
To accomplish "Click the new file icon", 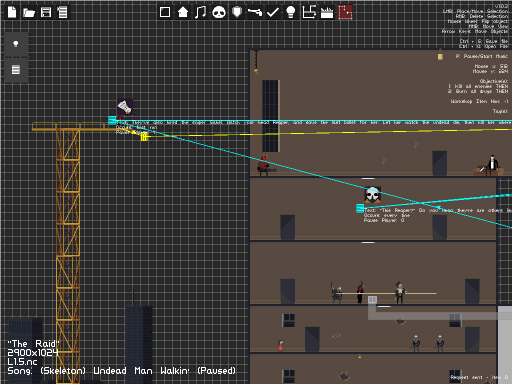I will pyautogui.click(x=12, y=12).
